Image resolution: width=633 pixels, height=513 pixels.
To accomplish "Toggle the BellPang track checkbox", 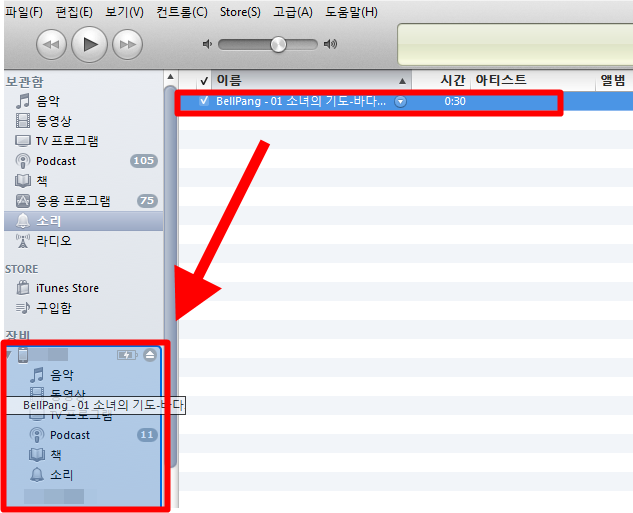I will point(204,101).
